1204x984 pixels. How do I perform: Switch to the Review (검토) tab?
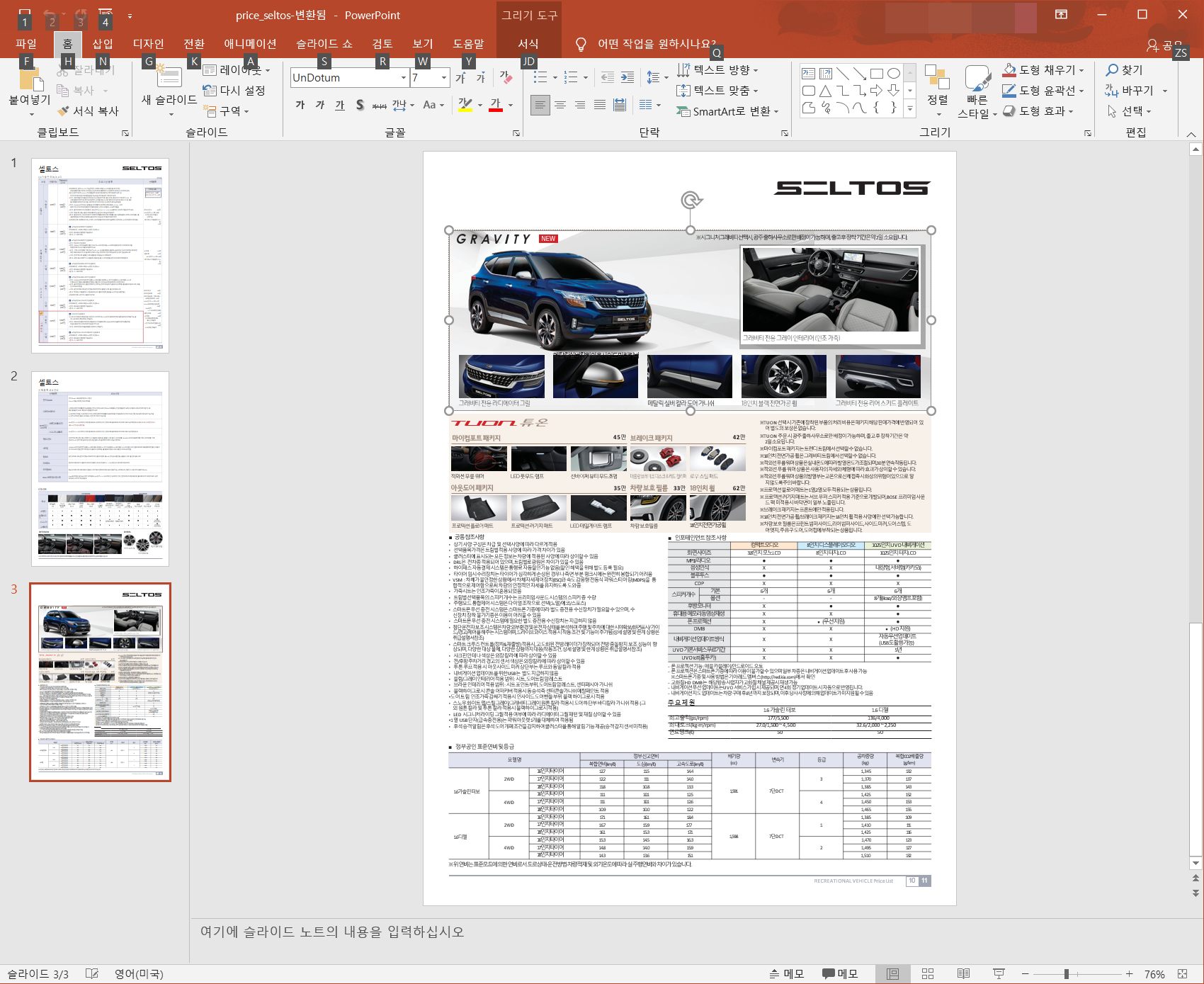point(382,44)
